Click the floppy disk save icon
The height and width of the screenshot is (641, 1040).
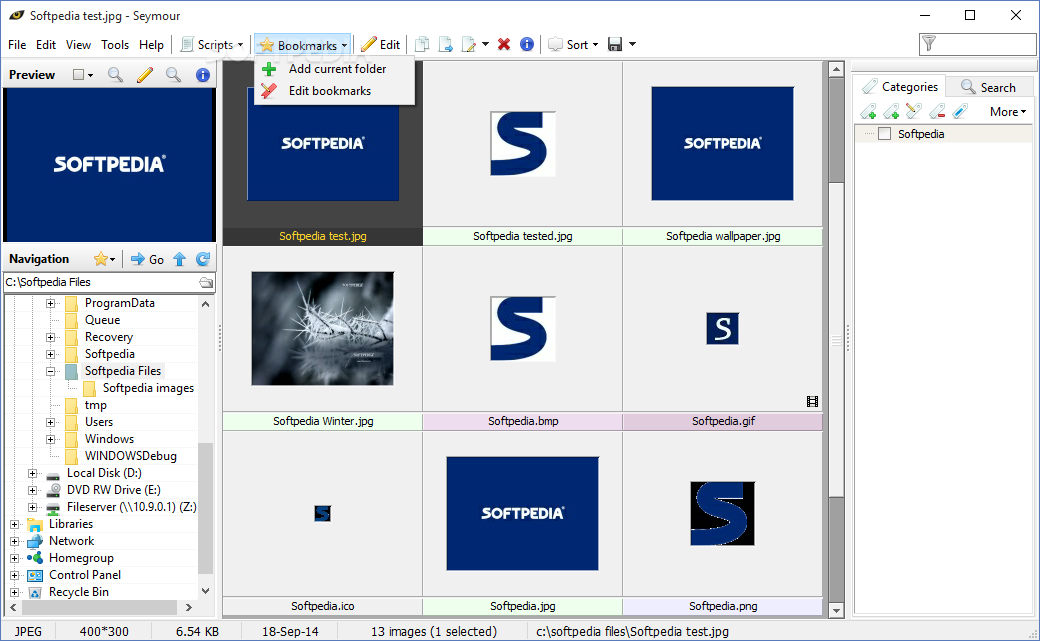[615, 44]
